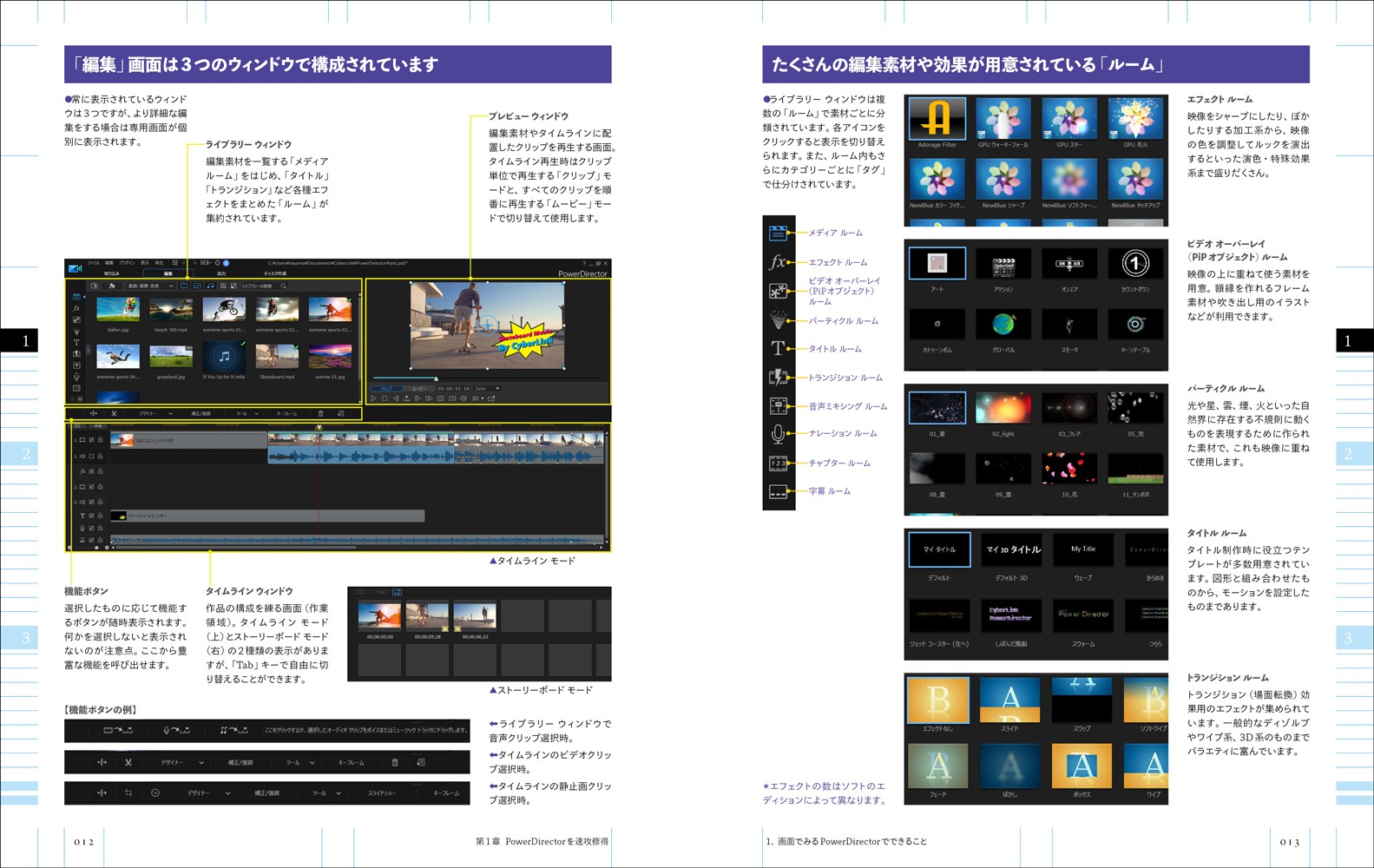1374x868 pixels.
Task: Select the GPU 花火 effect thumbnail
Action: click(x=1134, y=120)
